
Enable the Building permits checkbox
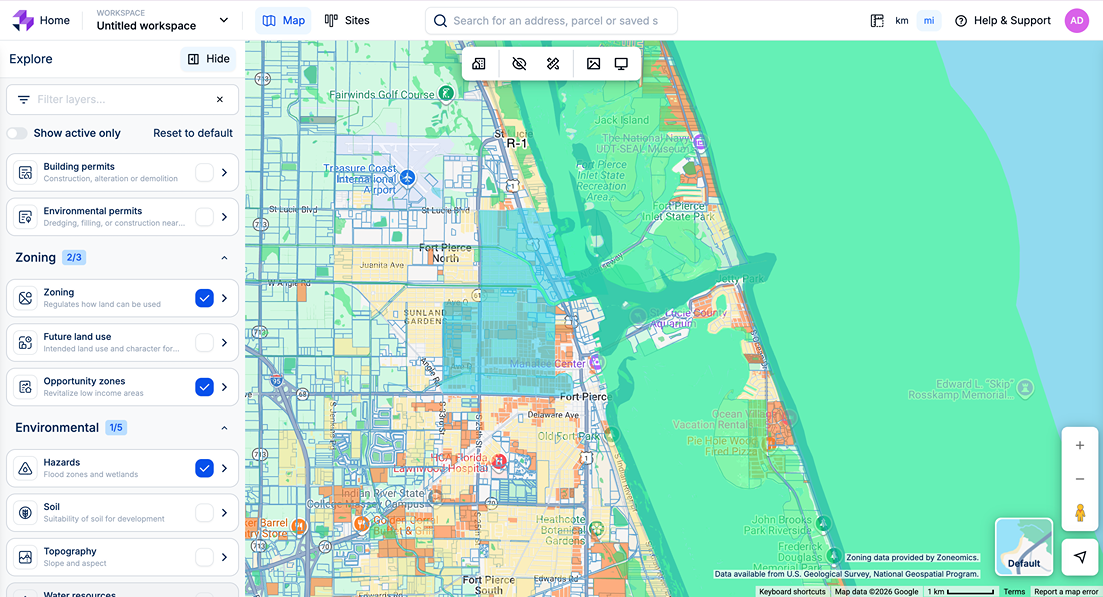[204, 173]
